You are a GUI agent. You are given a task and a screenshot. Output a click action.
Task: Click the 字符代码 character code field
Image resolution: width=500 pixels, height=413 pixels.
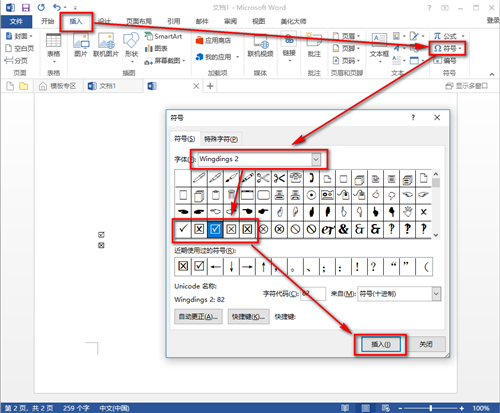[313, 294]
